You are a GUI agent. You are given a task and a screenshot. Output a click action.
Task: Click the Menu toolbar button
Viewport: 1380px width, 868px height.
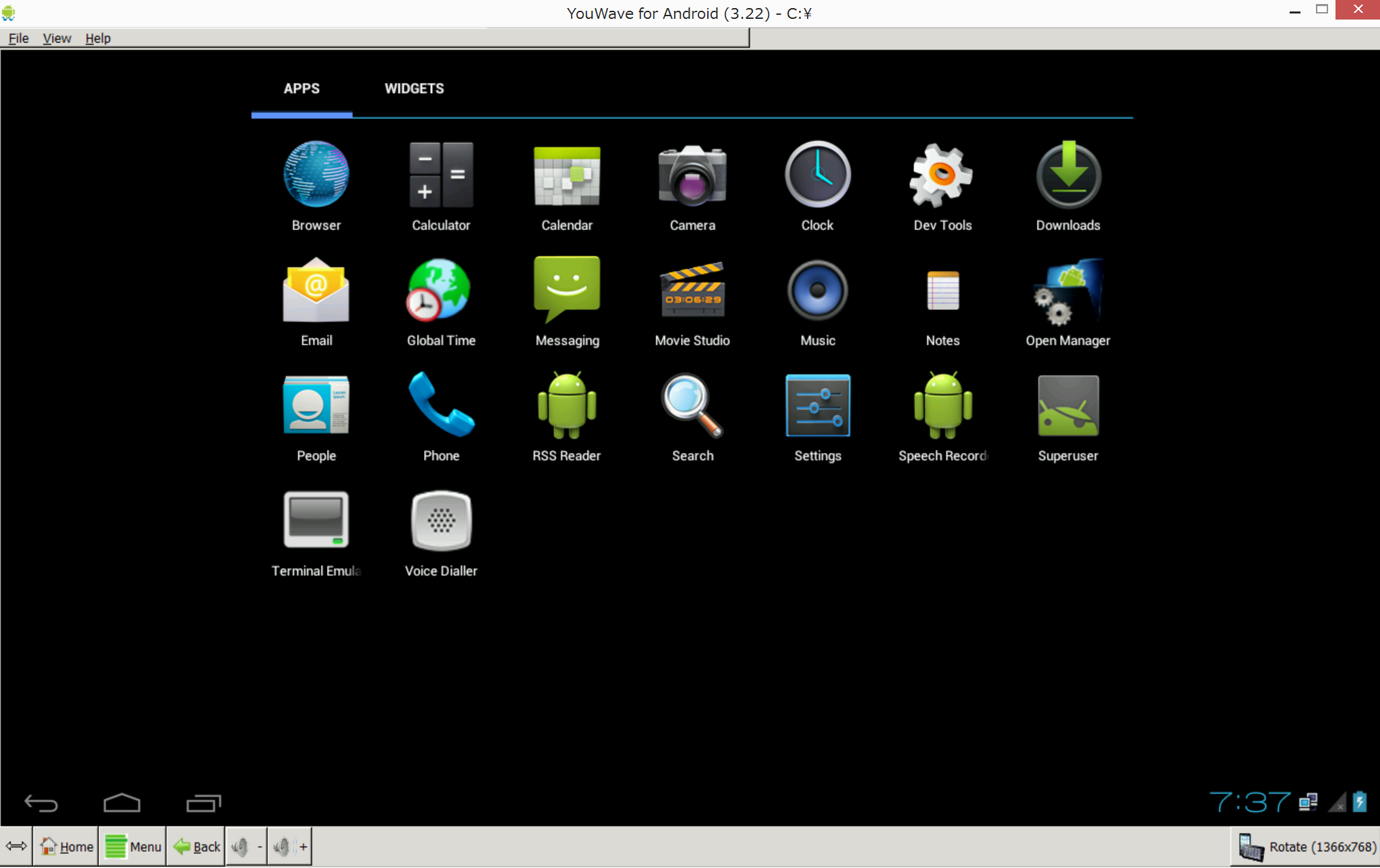point(133,847)
